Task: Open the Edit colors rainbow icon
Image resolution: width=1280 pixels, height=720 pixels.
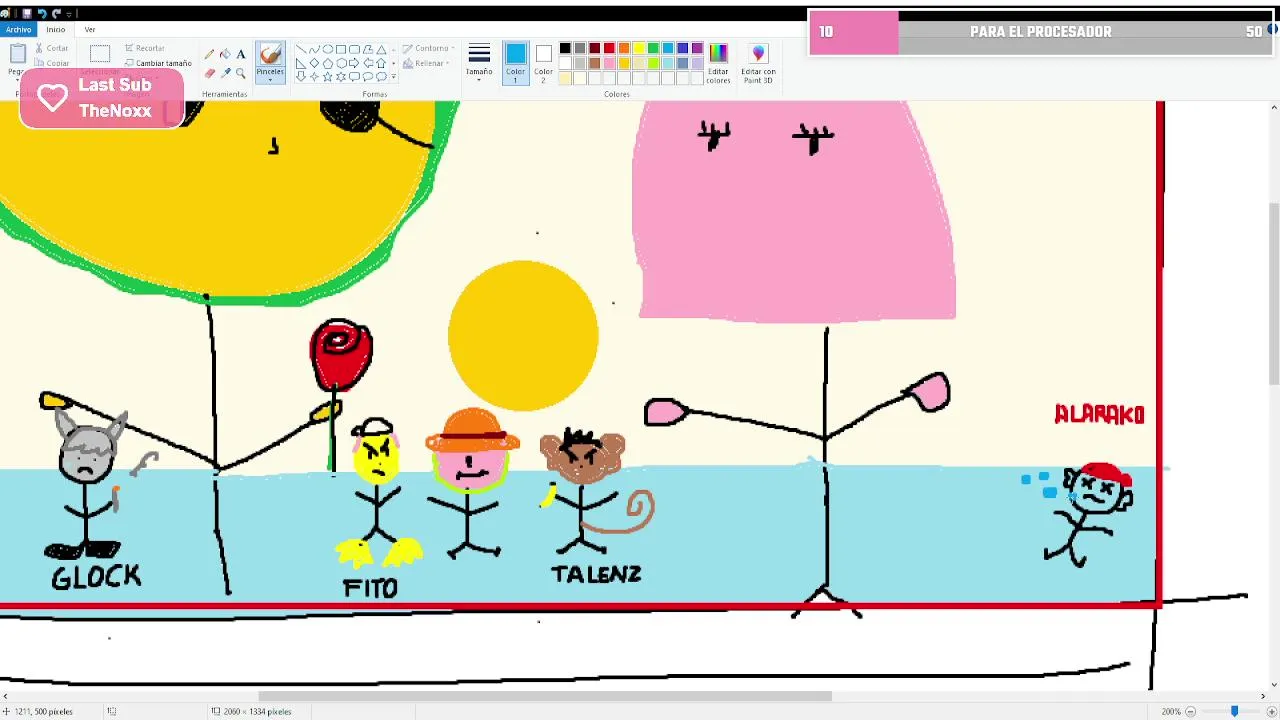Action: coord(718,63)
